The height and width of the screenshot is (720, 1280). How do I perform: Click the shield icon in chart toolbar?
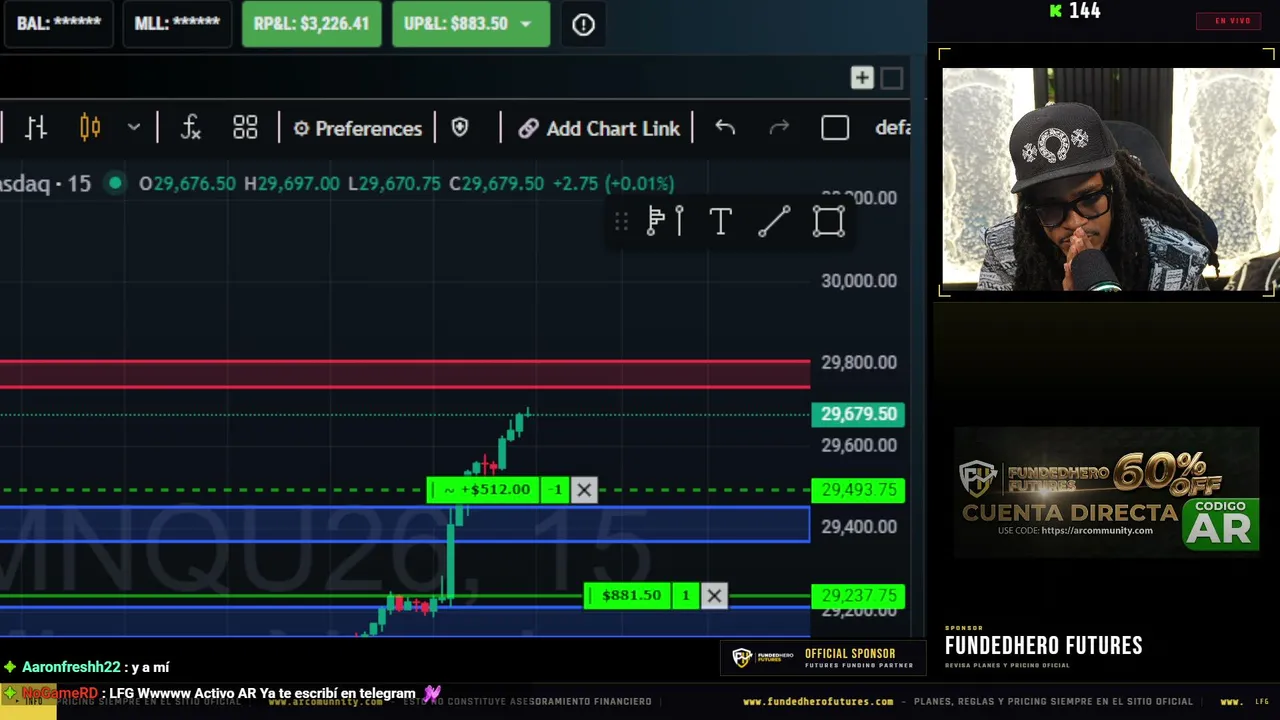[x=460, y=128]
